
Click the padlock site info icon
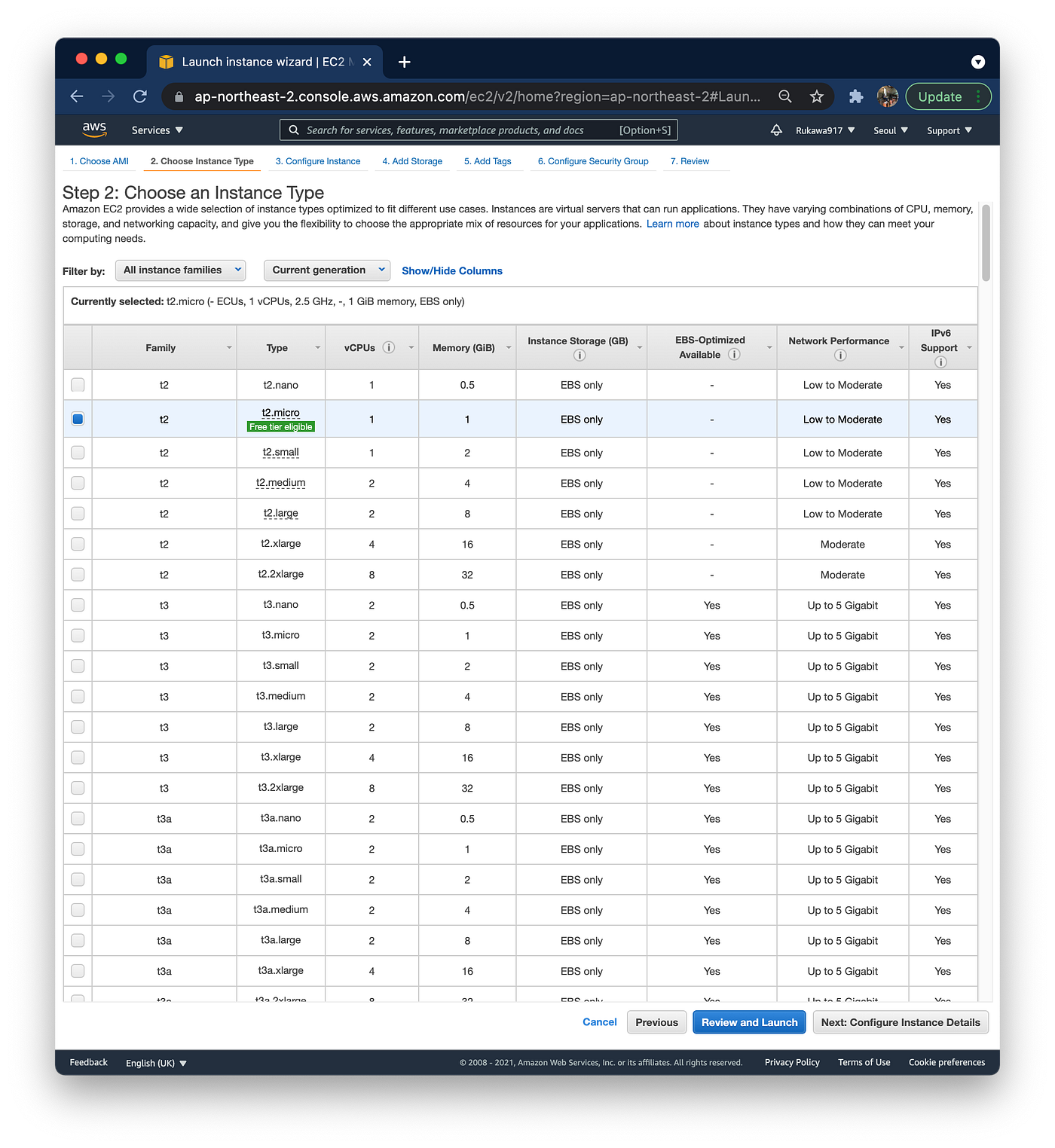[179, 96]
